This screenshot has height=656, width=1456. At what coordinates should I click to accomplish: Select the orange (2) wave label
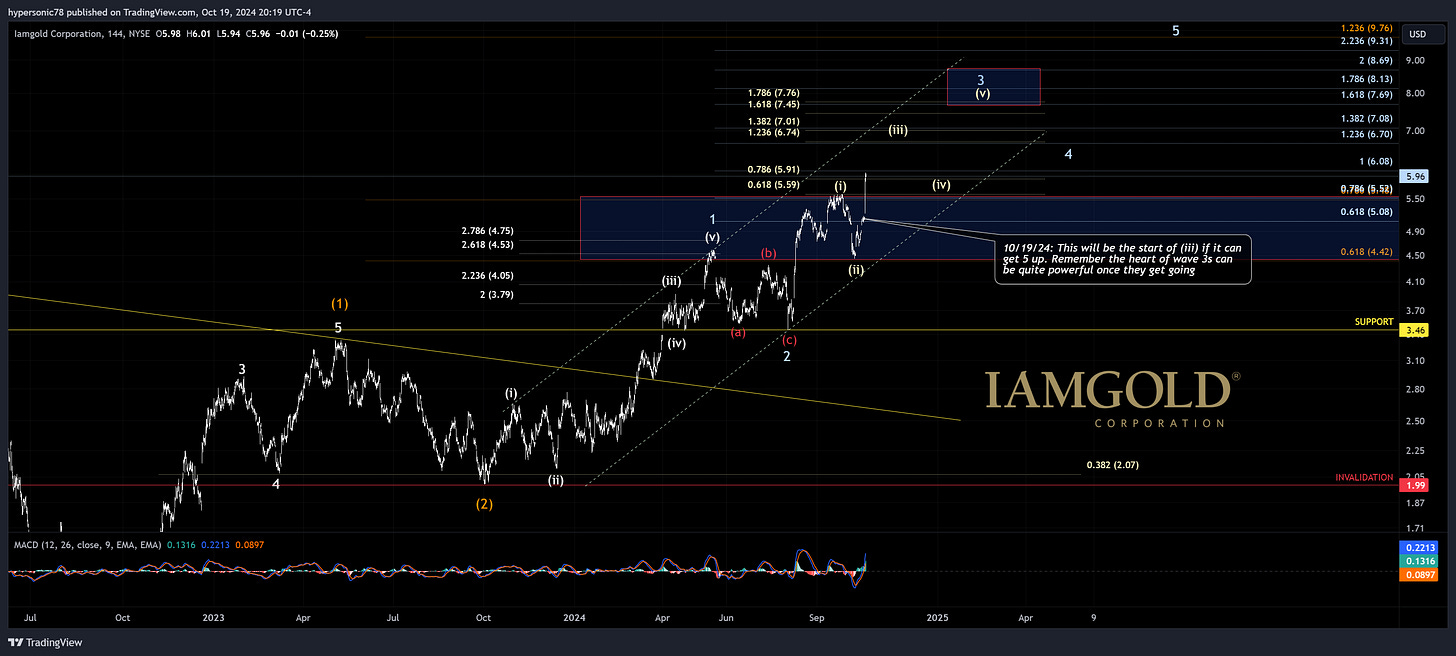pos(484,504)
